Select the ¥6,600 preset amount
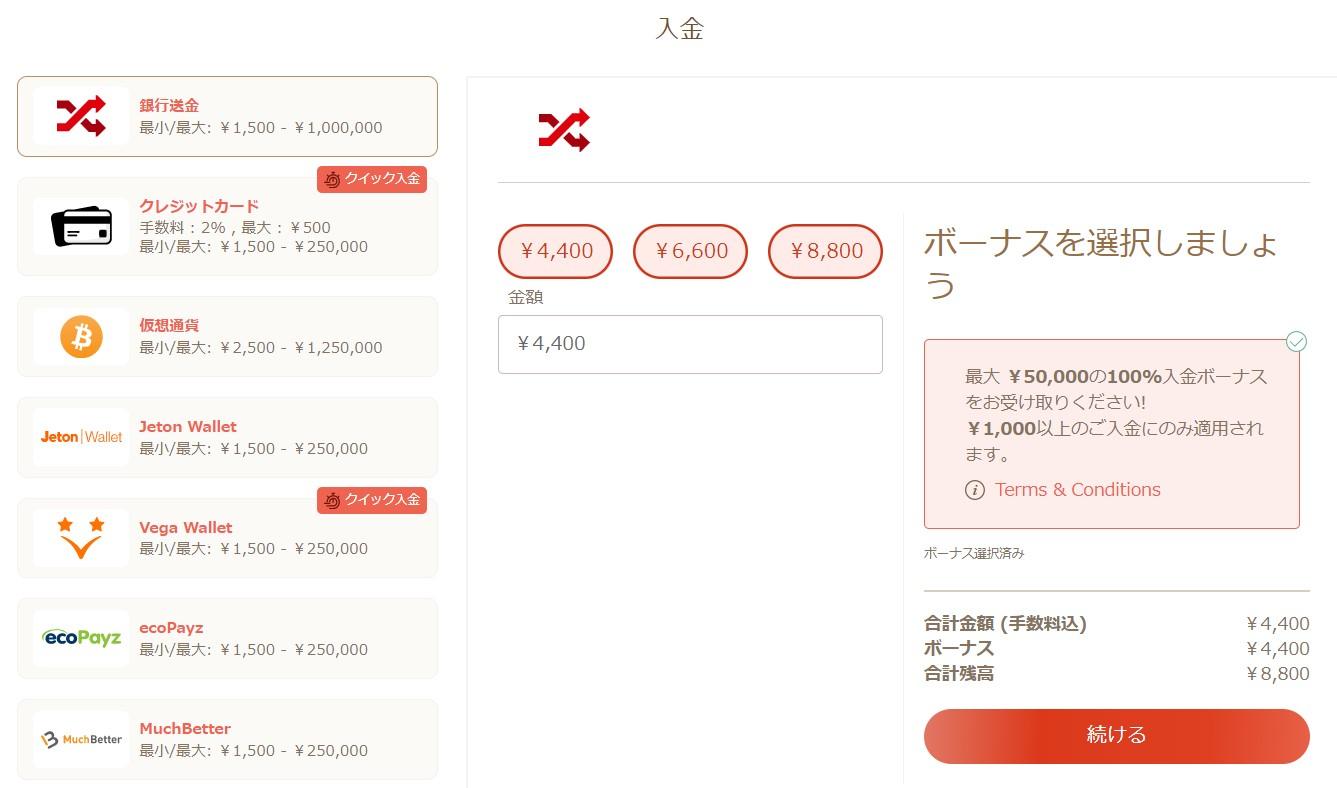 pyautogui.click(x=690, y=251)
